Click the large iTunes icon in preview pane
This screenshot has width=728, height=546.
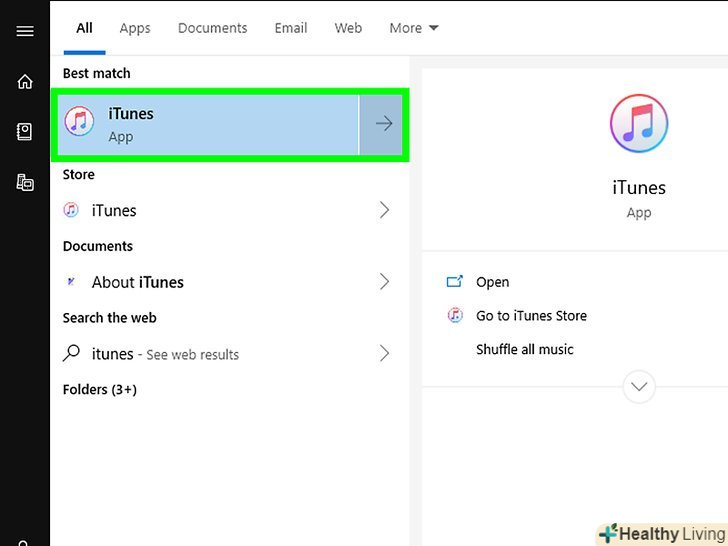pos(638,124)
